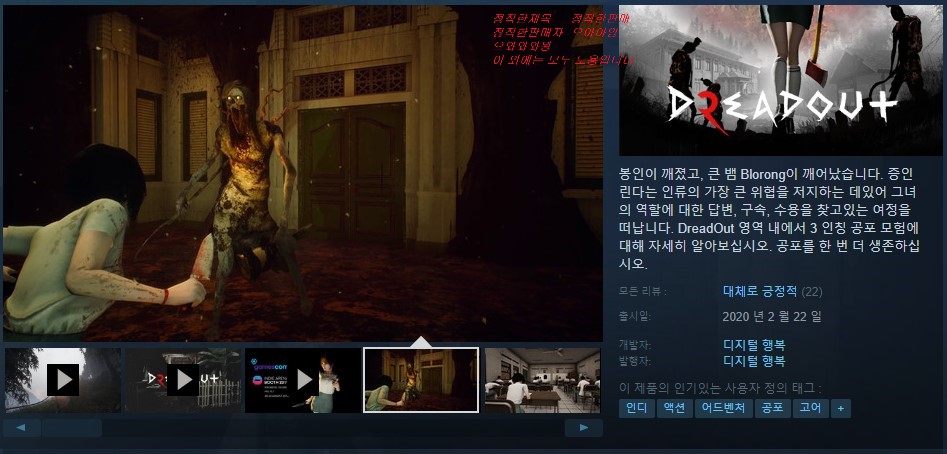Play the DreadOut logo trailer thumbnail

click(183, 380)
